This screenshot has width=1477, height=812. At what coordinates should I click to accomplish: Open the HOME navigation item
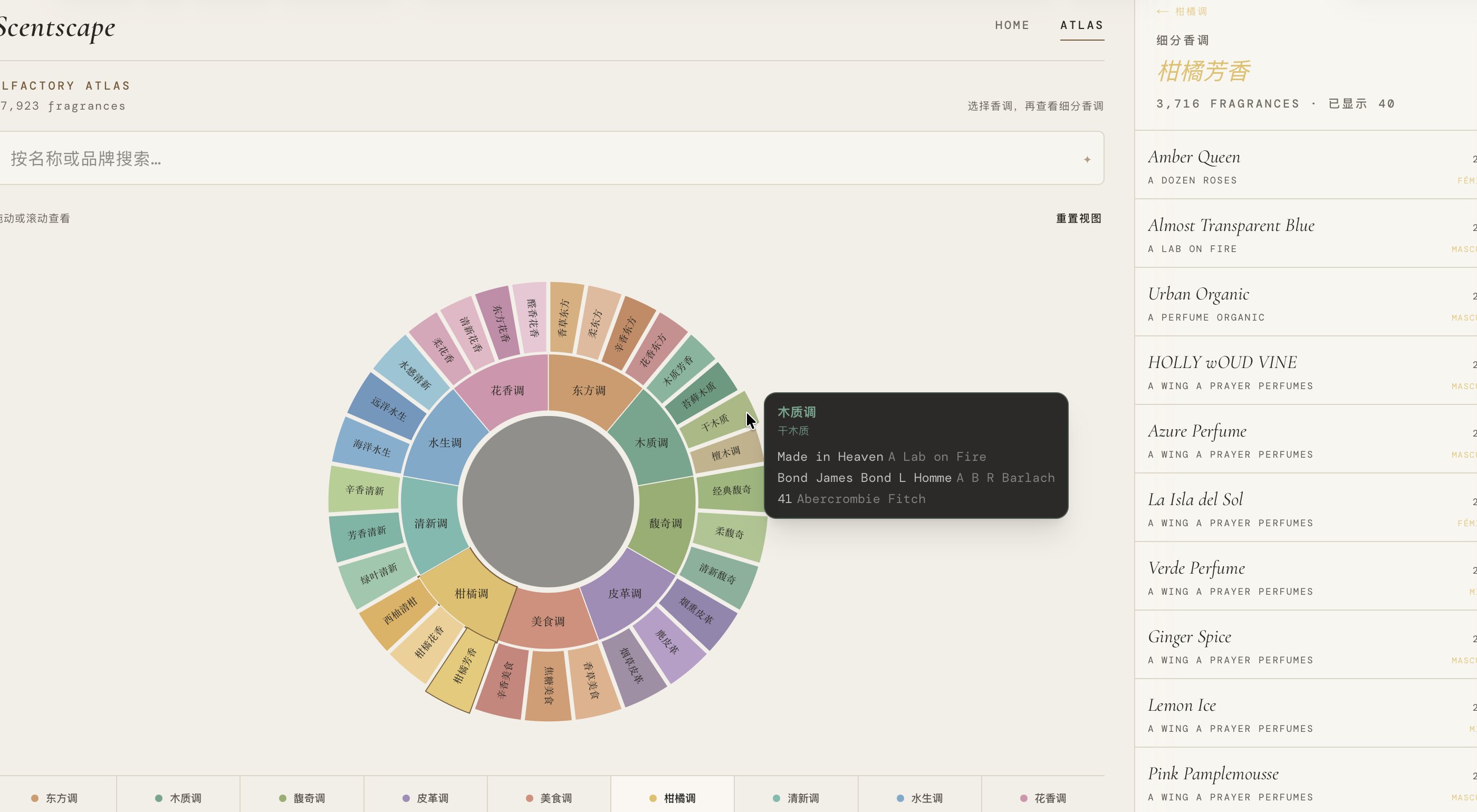1012,25
